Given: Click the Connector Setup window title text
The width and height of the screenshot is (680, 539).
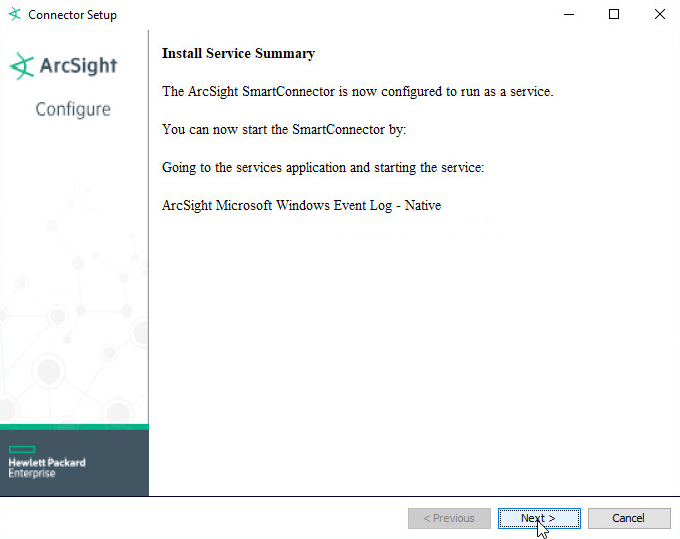Looking at the screenshot, I should coord(72,15).
